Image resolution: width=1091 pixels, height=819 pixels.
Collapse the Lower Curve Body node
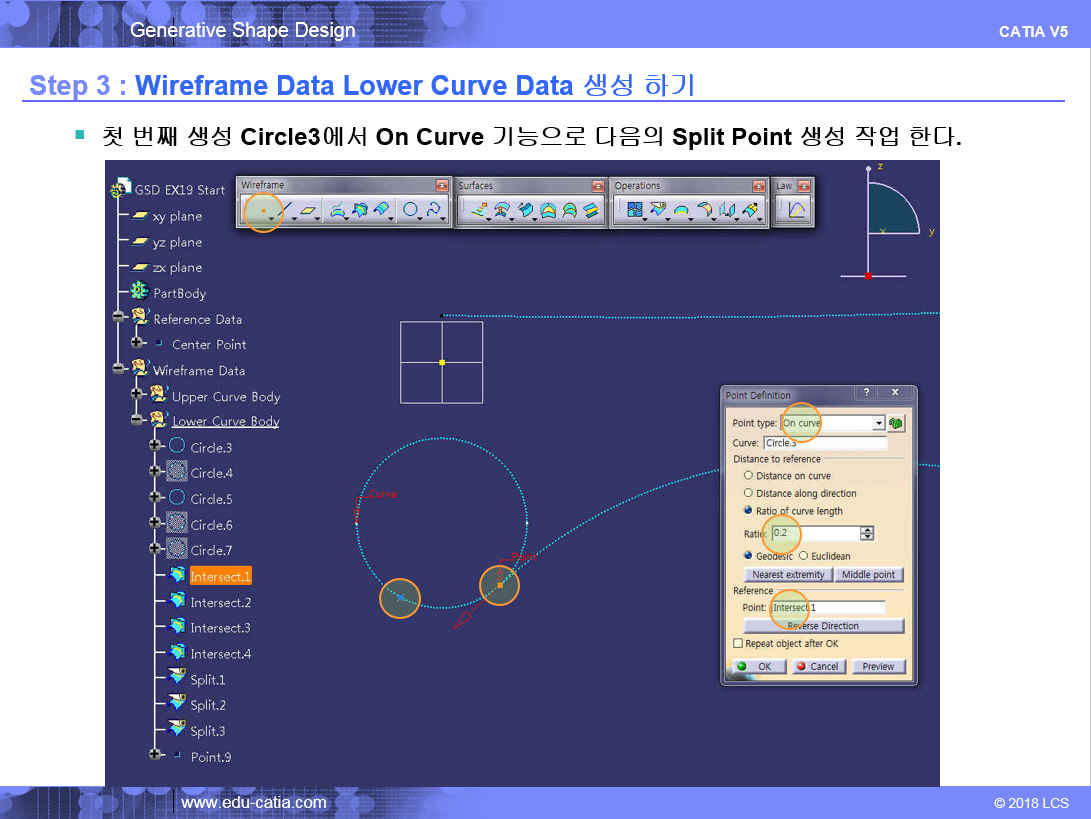[x=137, y=421]
